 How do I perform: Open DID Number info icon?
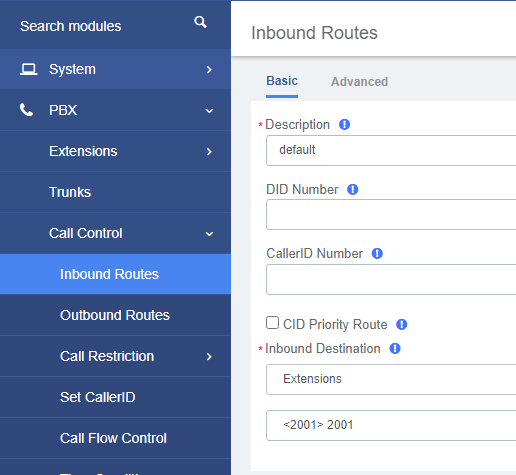(353, 190)
